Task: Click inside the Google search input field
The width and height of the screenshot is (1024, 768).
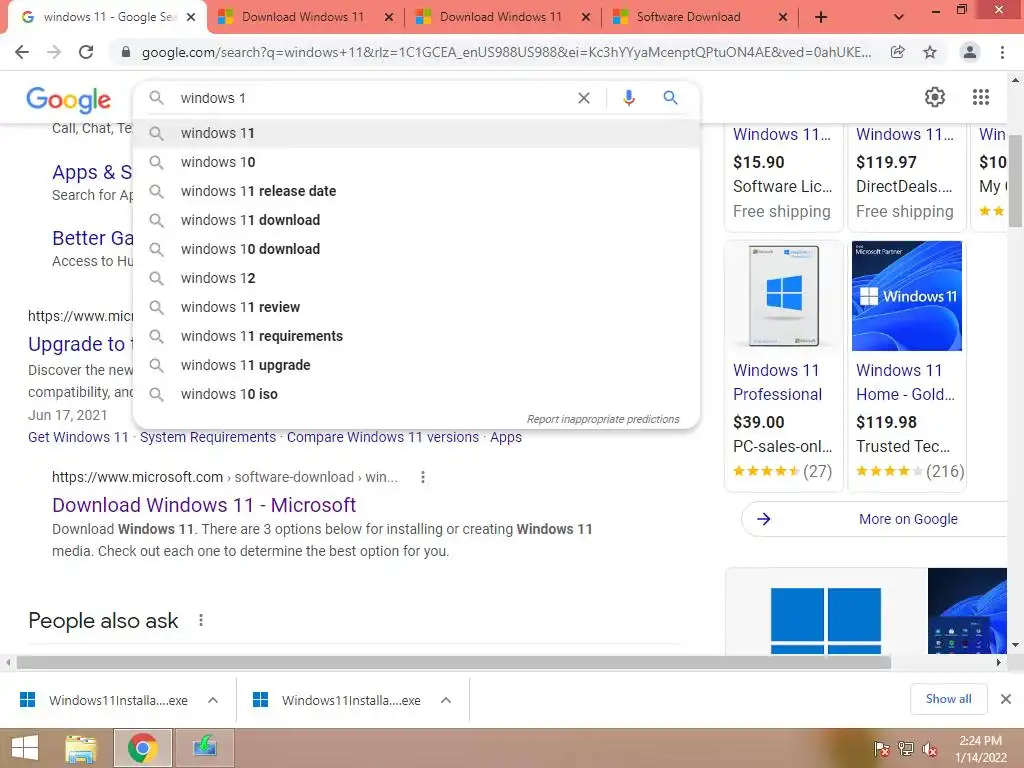Action: 372,98
